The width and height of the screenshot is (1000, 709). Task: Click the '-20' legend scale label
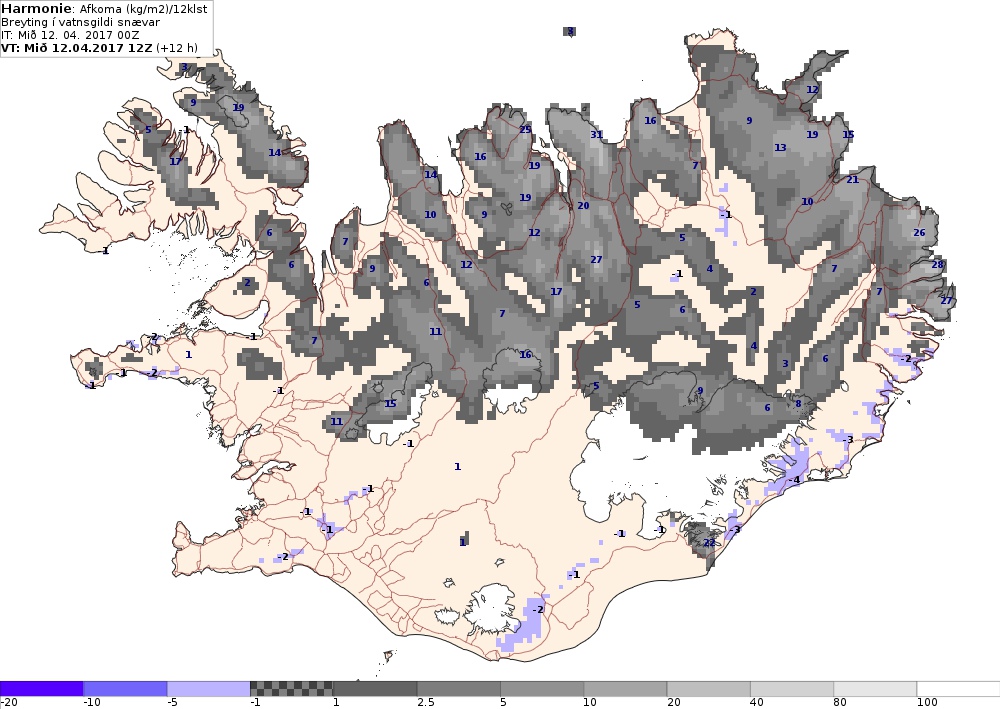coord(8,703)
